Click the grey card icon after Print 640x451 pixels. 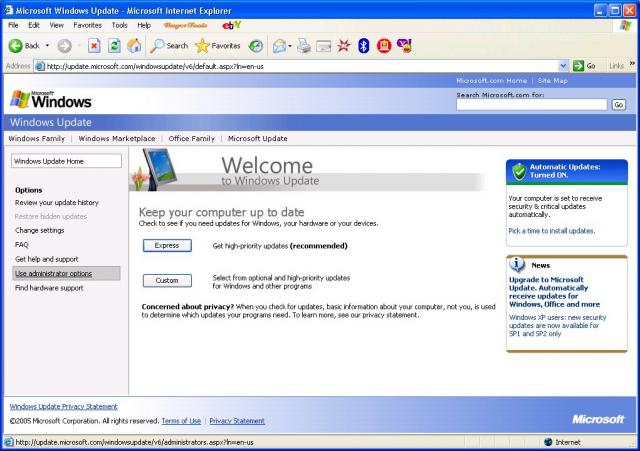click(x=324, y=46)
